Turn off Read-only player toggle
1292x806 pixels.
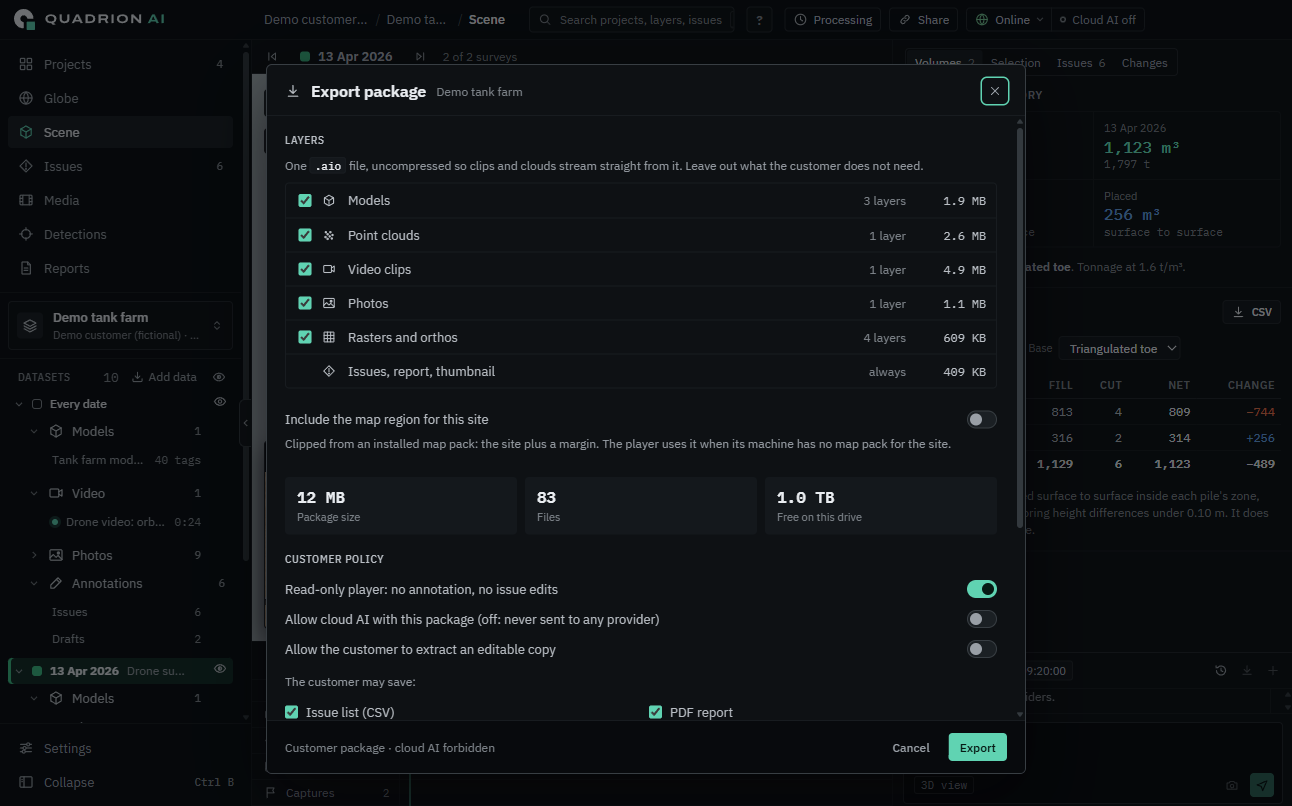coord(981,589)
